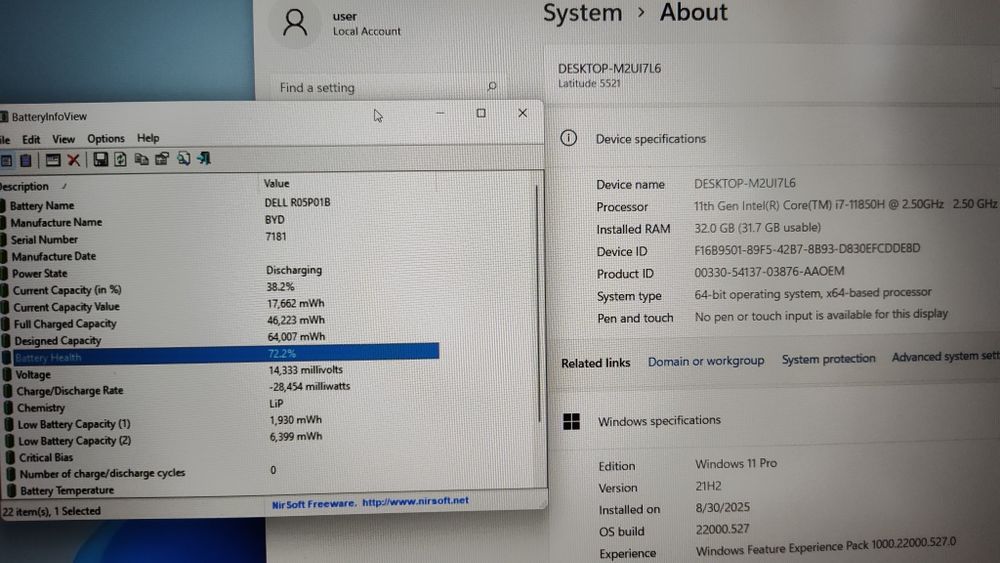The height and width of the screenshot is (563, 1000).
Task: Open the NirSoft website link in status bar
Action: coord(415,501)
